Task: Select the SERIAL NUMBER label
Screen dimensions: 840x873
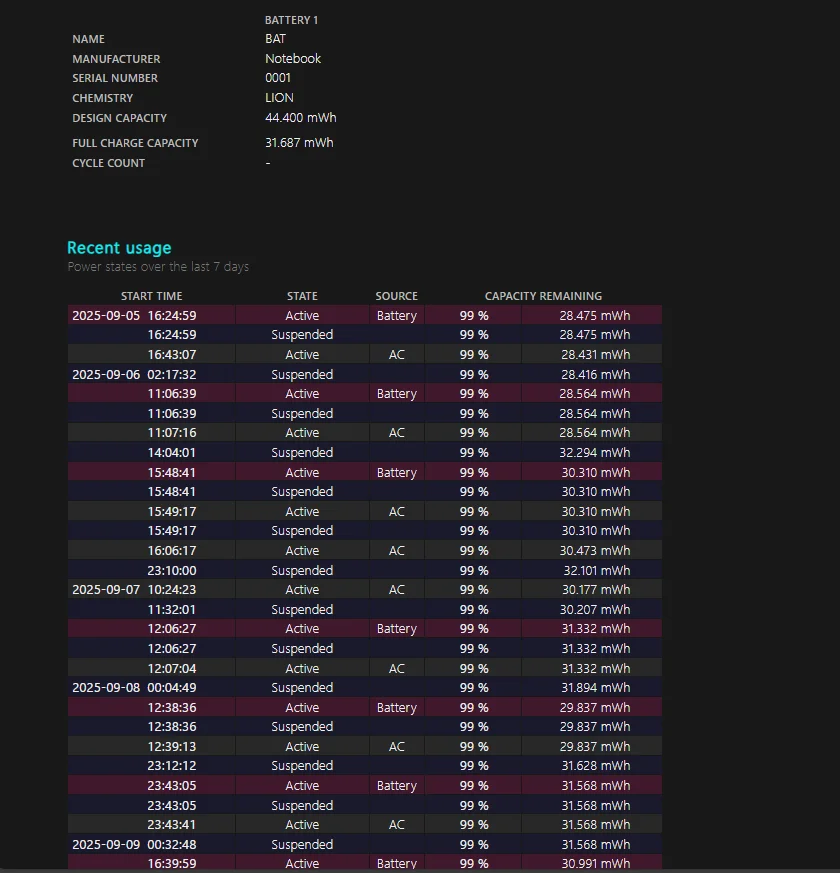Action: [114, 78]
